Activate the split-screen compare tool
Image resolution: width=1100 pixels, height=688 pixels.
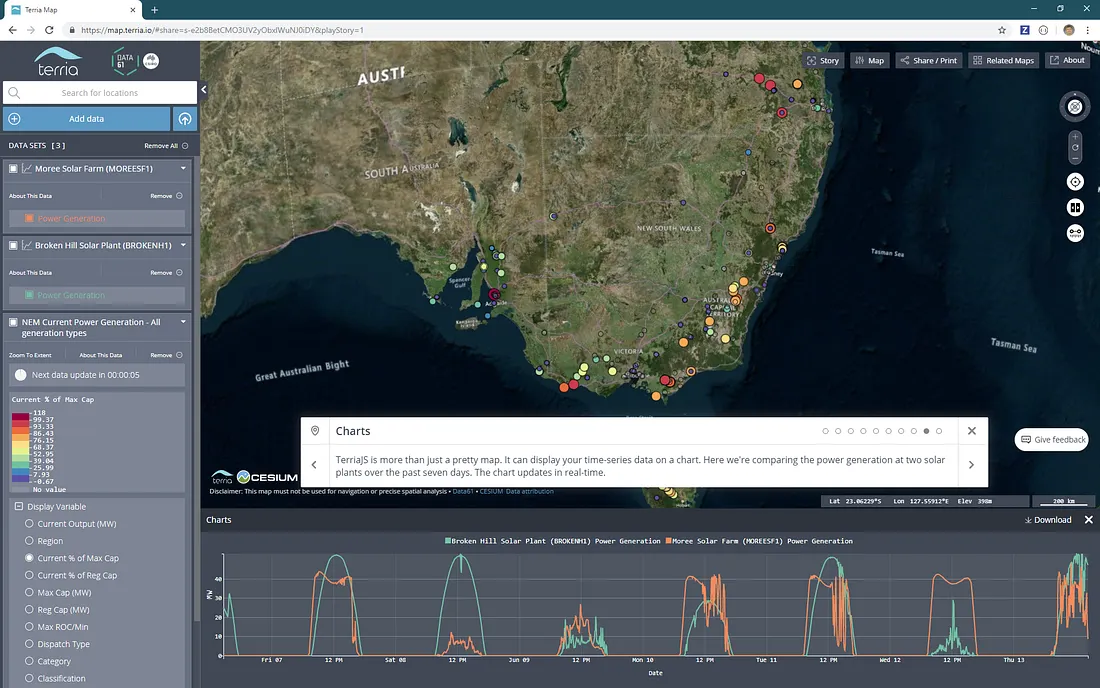[x=1075, y=207]
